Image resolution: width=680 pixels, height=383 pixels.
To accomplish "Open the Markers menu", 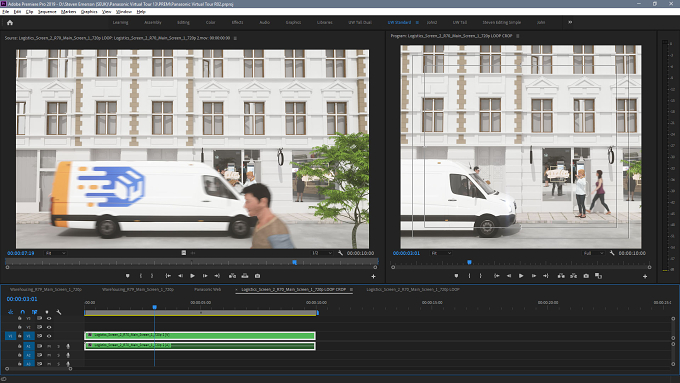I will point(69,12).
